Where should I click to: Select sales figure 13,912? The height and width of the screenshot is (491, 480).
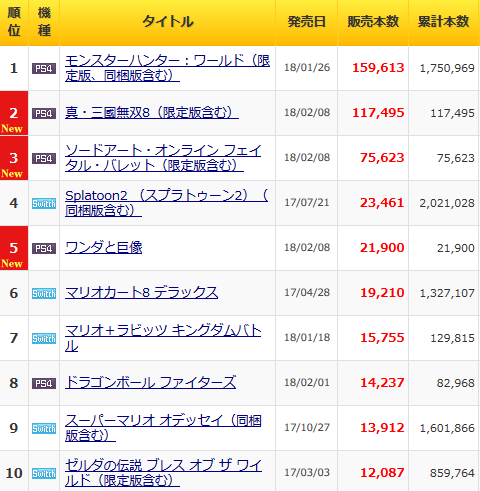tap(382, 428)
